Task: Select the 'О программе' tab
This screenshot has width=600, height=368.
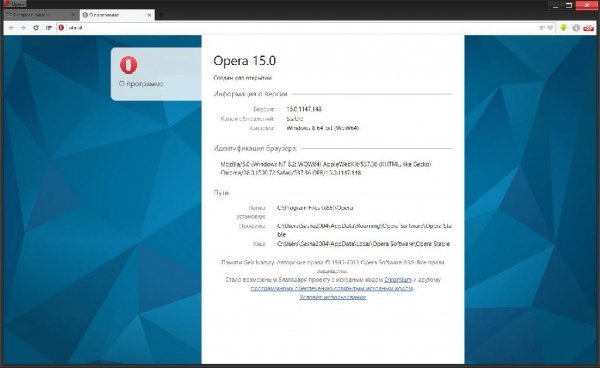Action: tap(117, 15)
